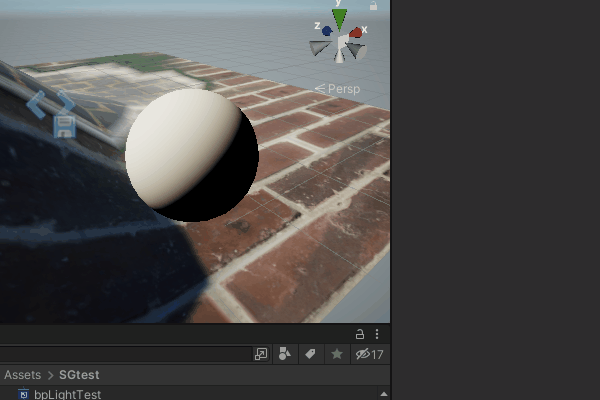The height and width of the screenshot is (400, 600).
Task: Click the SGtest breadcrumb folder
Action: (79, 375)
